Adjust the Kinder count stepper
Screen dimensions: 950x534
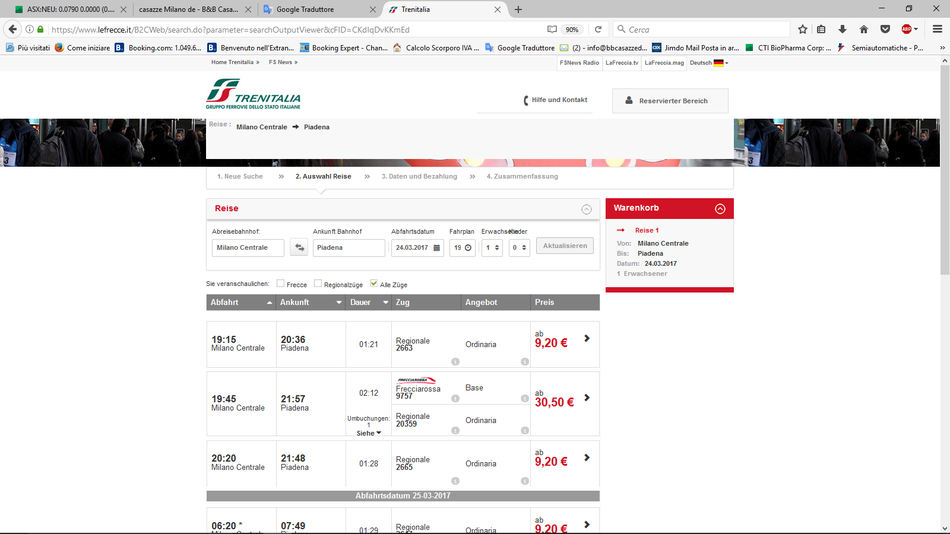[524, 247]
